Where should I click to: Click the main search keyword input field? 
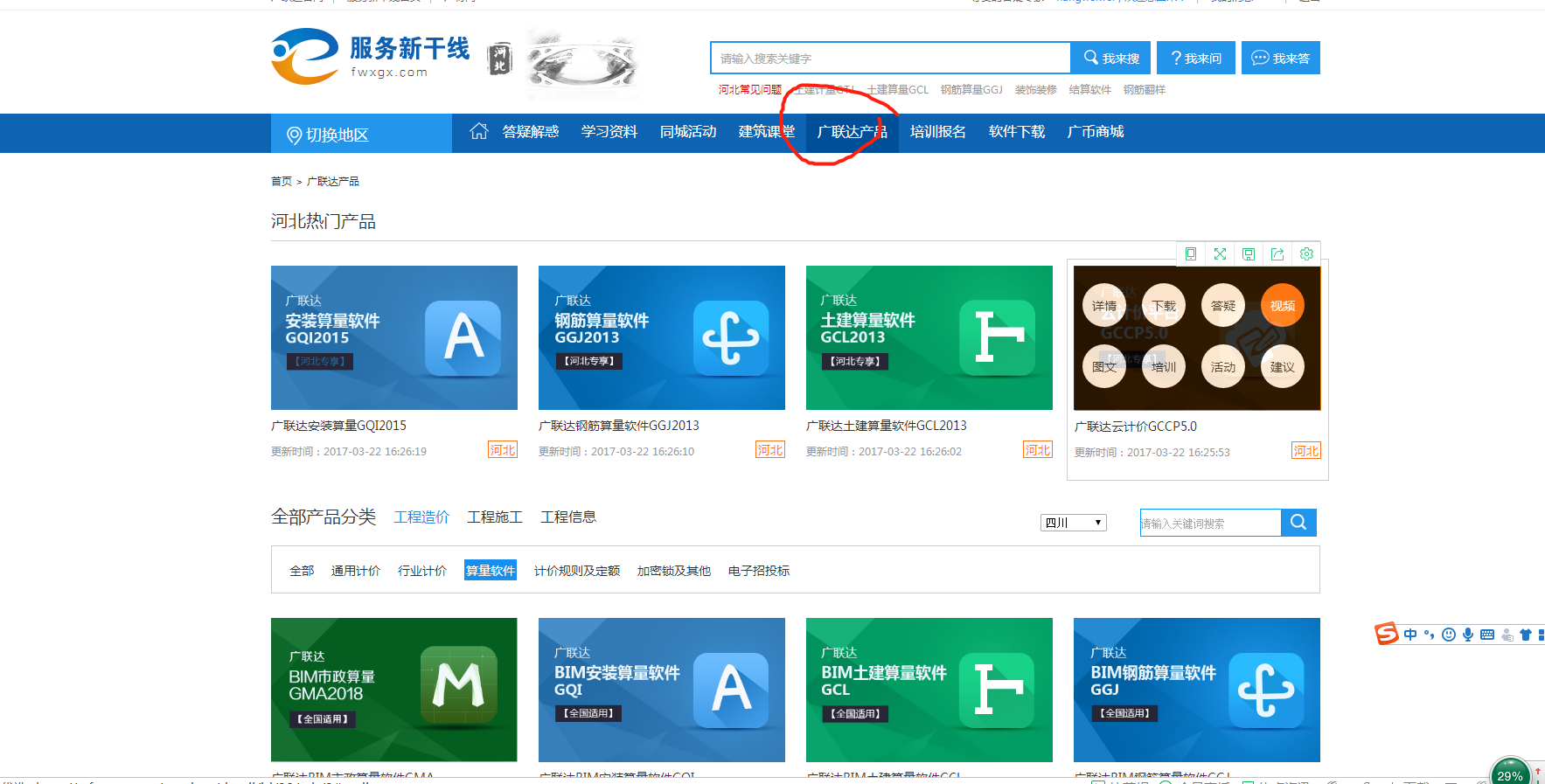(x=890, y=58)
